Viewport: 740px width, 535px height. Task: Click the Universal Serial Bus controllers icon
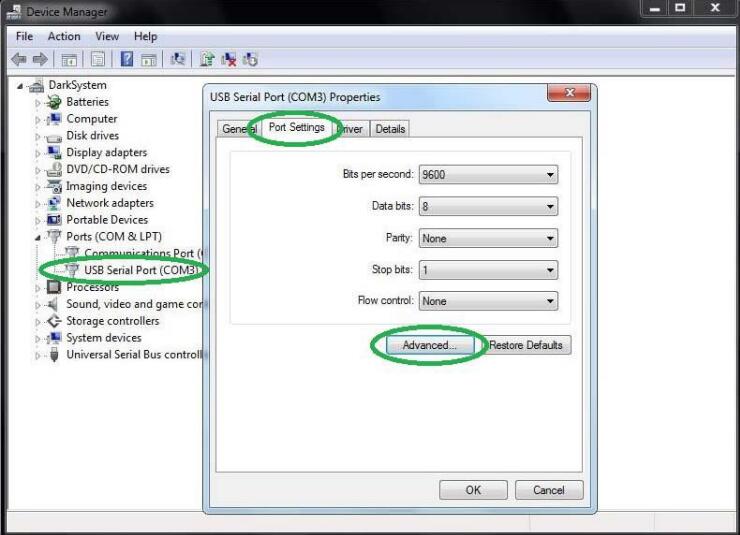pos(54,354)
